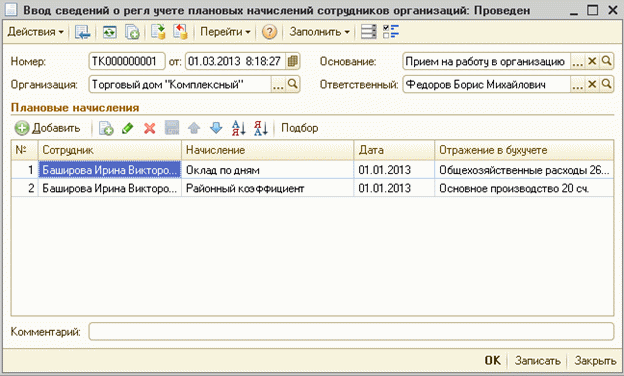Search organization with magnifier icon

point(293,84)
